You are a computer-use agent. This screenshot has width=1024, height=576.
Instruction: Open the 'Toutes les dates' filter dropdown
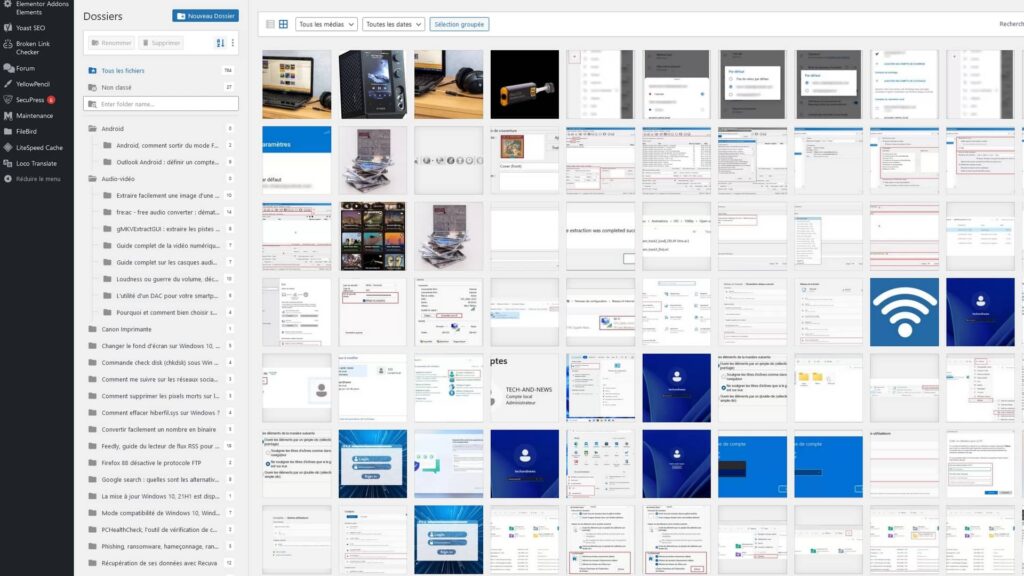tap(393, 24)
